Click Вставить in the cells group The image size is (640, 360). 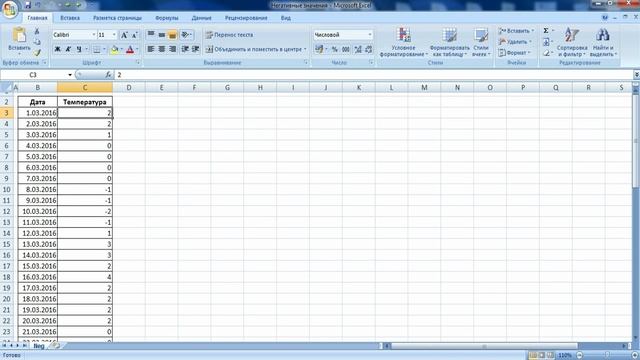coord(516,31)
